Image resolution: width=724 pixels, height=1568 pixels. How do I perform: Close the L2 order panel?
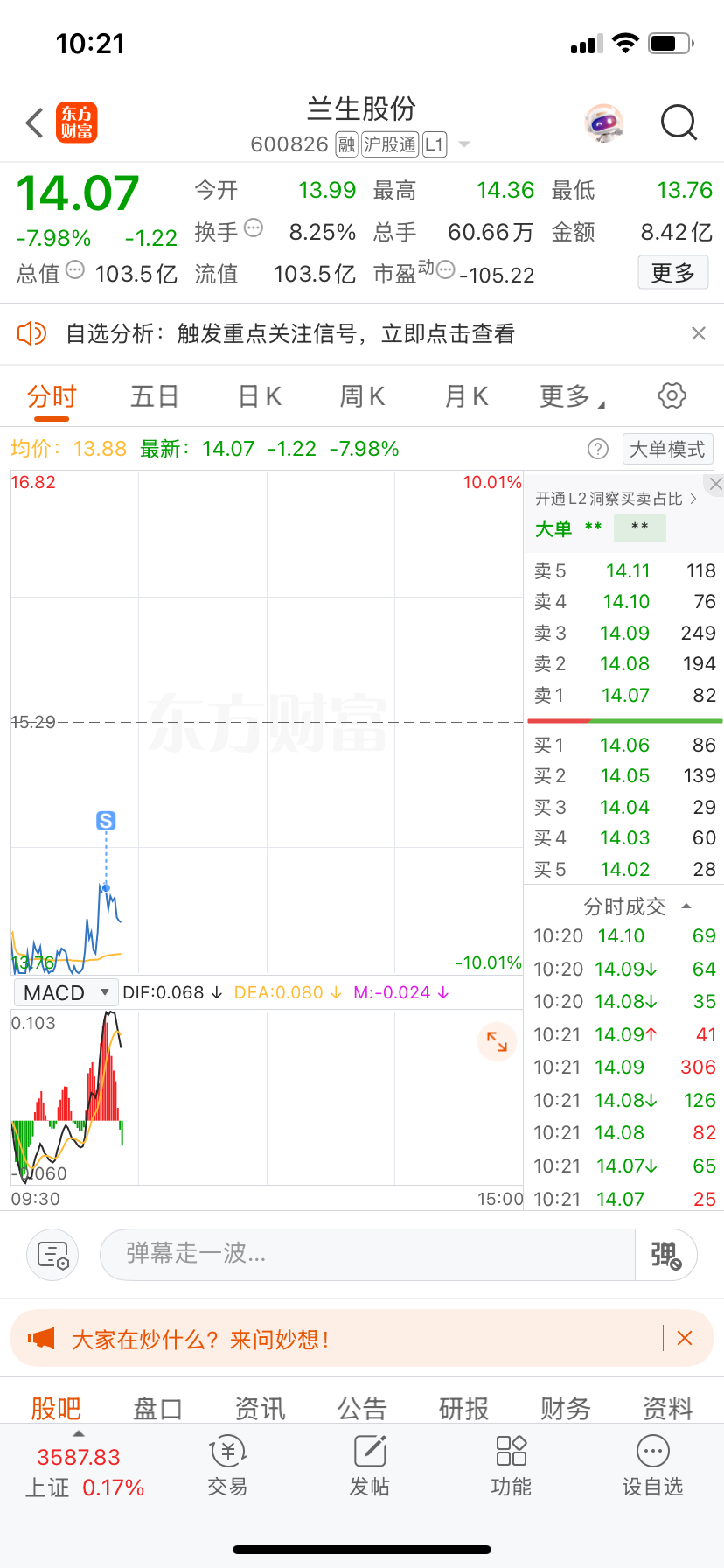point(715,484)
